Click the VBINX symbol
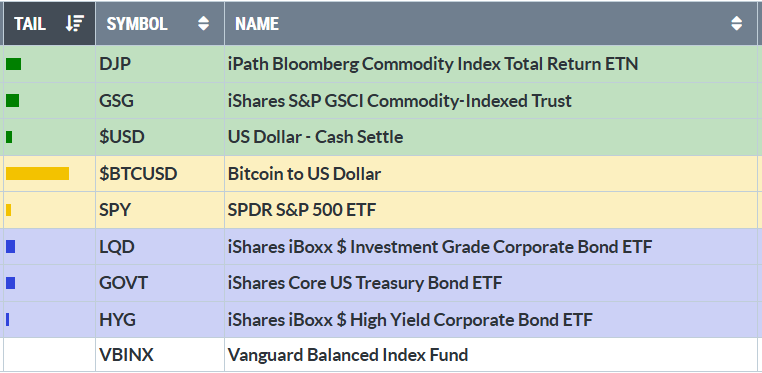Image resolution: width=762 pixels, height=373 pixels. pos(126,355)
